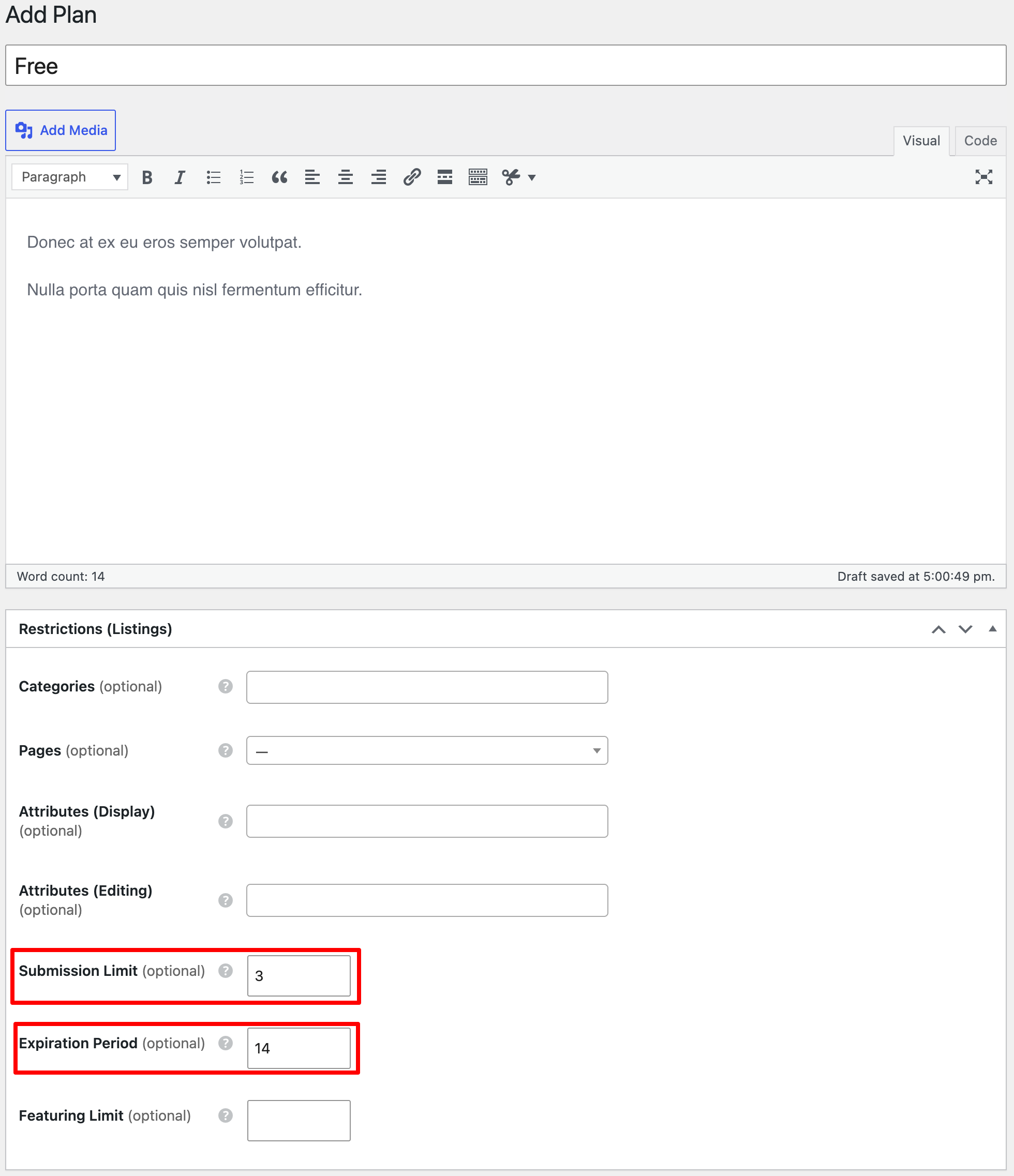Screen dimensions: 1014x1176
Task: Click the Attributes (Editing) input field
Action: [427, 900]
